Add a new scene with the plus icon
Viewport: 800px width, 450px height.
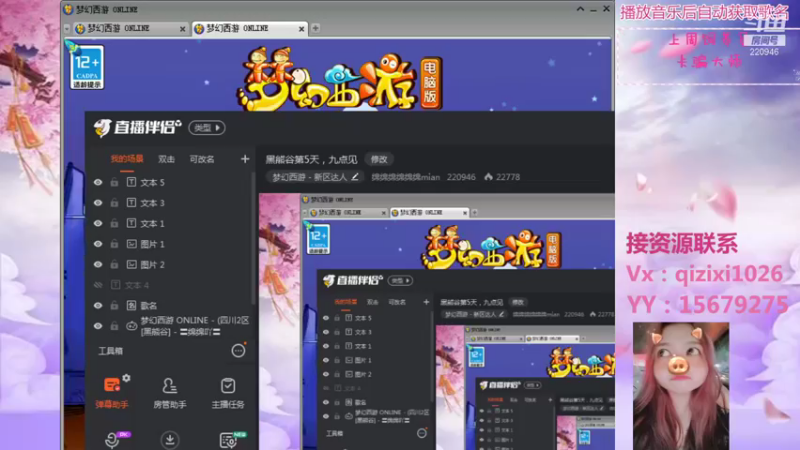(245, 159)
